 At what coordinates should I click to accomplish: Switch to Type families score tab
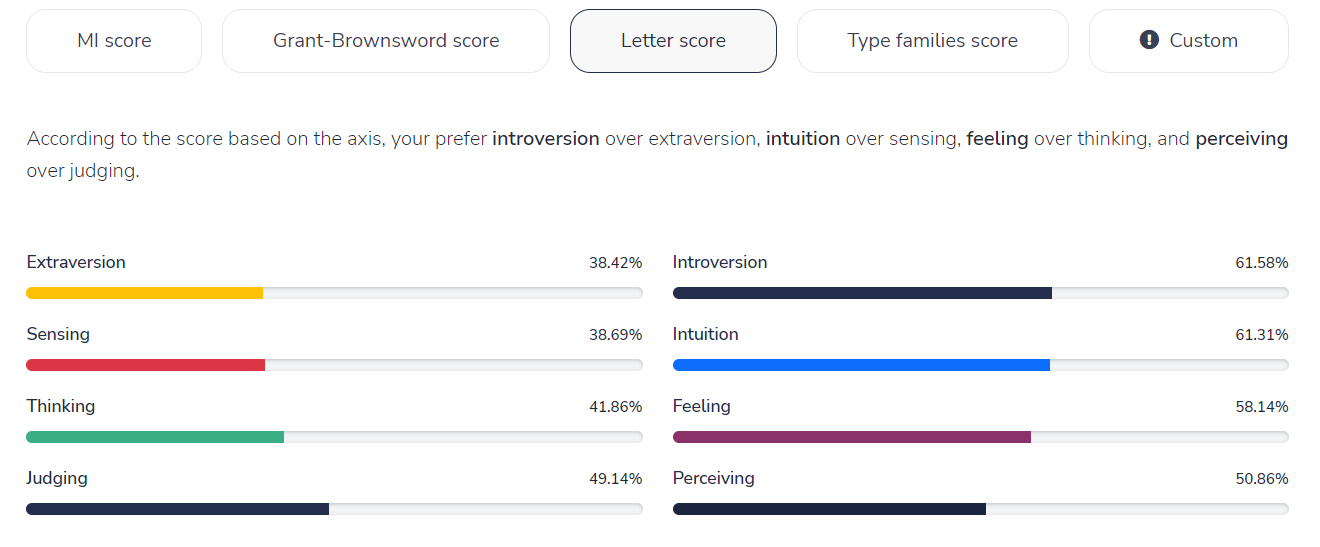(932, 41)
